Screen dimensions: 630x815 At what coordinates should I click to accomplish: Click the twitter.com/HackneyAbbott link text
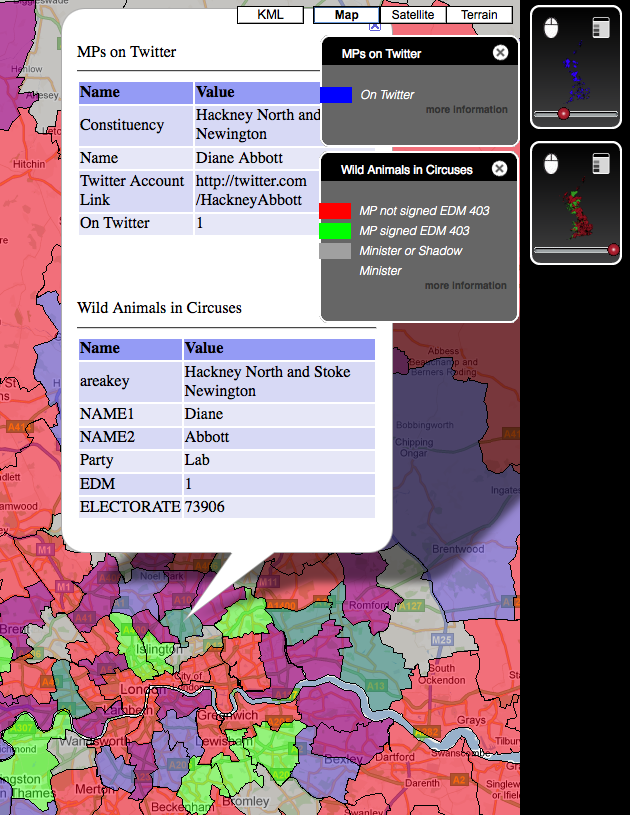tap(251, 190)
